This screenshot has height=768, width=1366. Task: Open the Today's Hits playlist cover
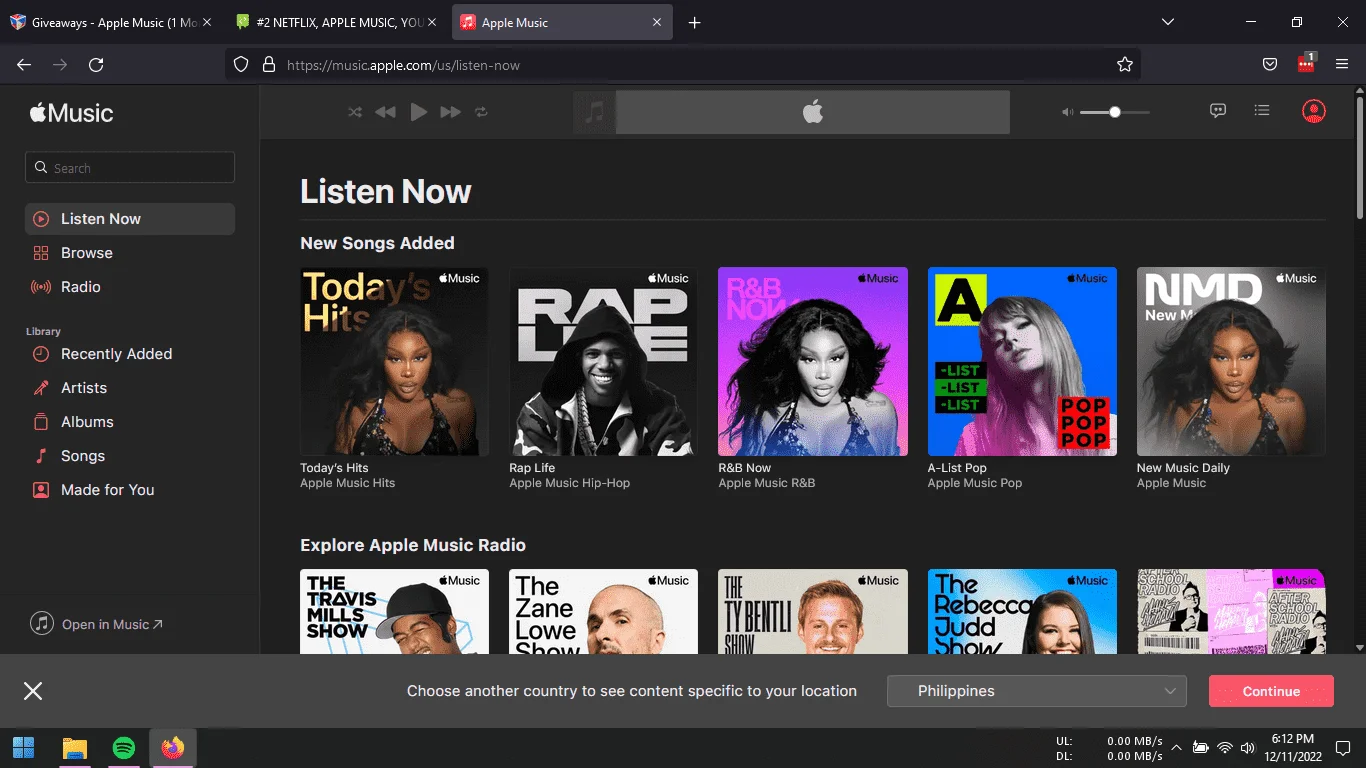point(394,361)
